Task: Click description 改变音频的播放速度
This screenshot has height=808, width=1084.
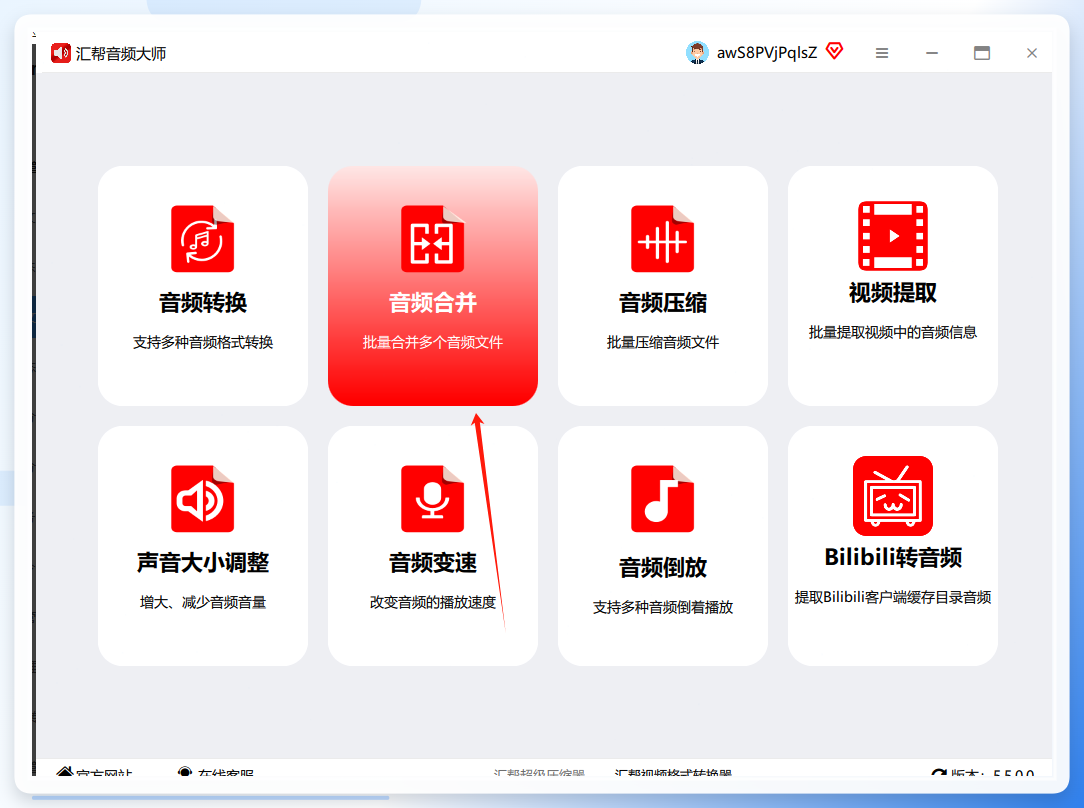Action: click(x=433, y=602)
